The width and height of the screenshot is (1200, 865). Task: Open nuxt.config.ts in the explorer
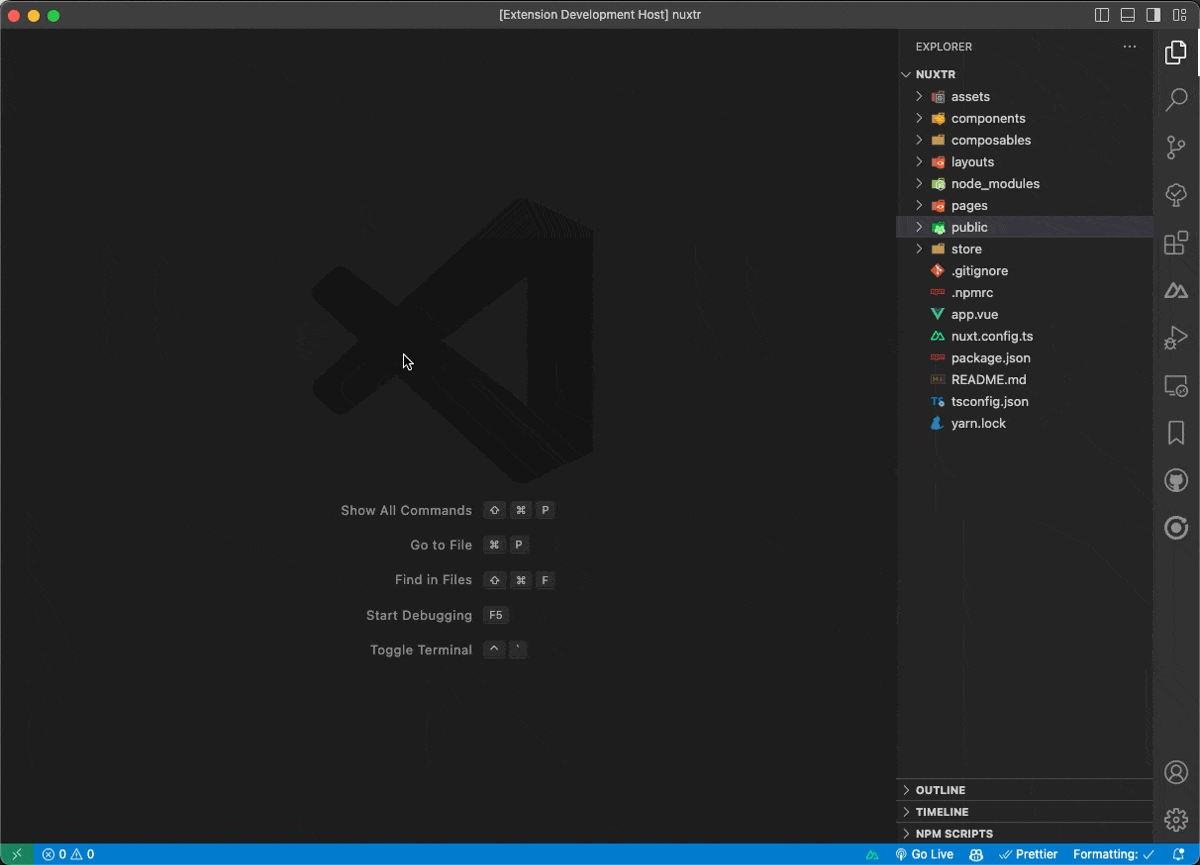pos(1025,336)
